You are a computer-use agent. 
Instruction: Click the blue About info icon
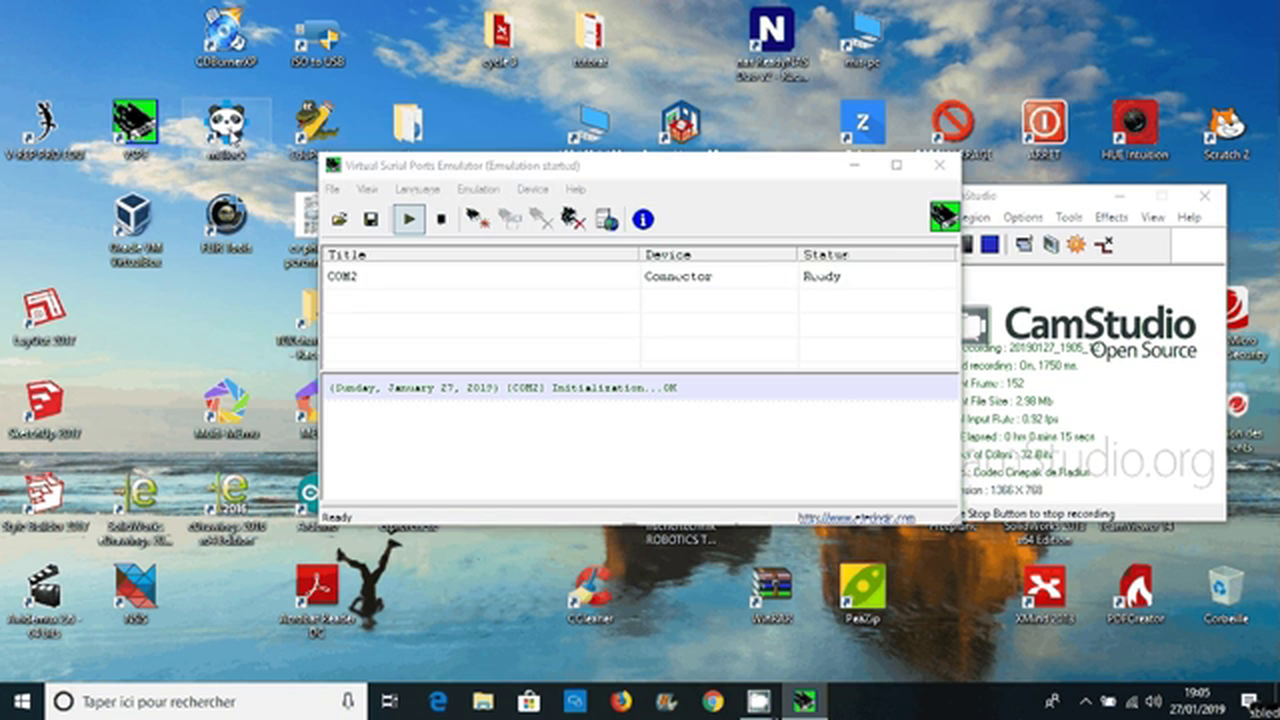(x=643, y=219)
